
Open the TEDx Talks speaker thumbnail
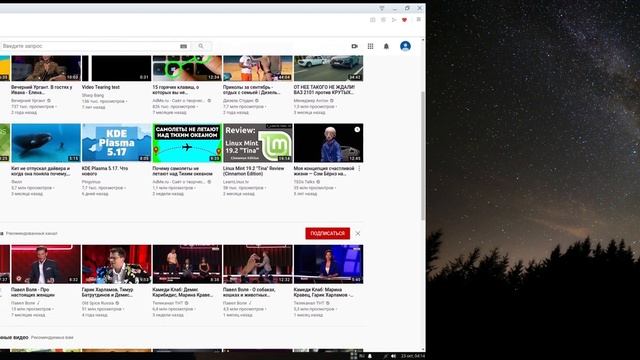[x=328, y=143]
